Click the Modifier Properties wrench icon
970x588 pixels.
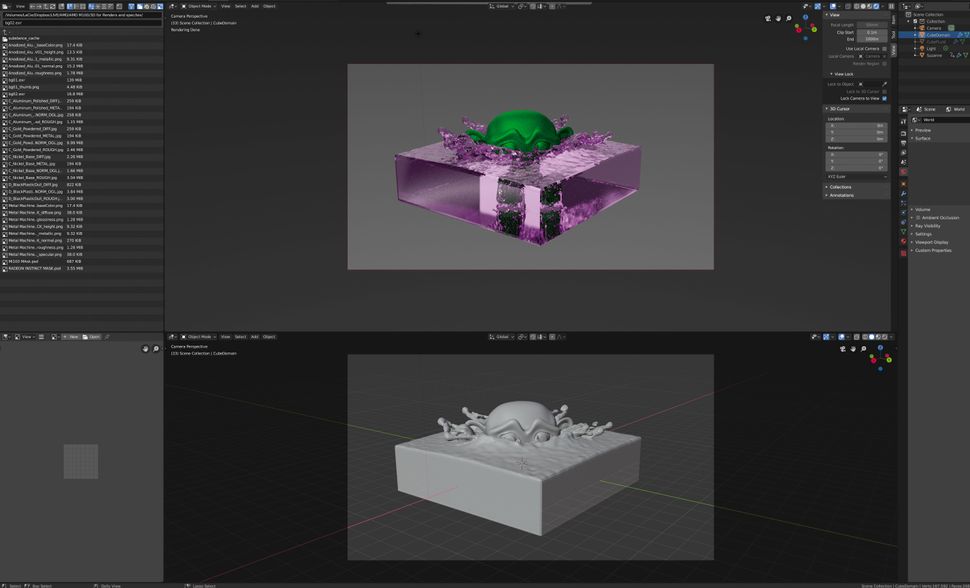click(904, 194)
